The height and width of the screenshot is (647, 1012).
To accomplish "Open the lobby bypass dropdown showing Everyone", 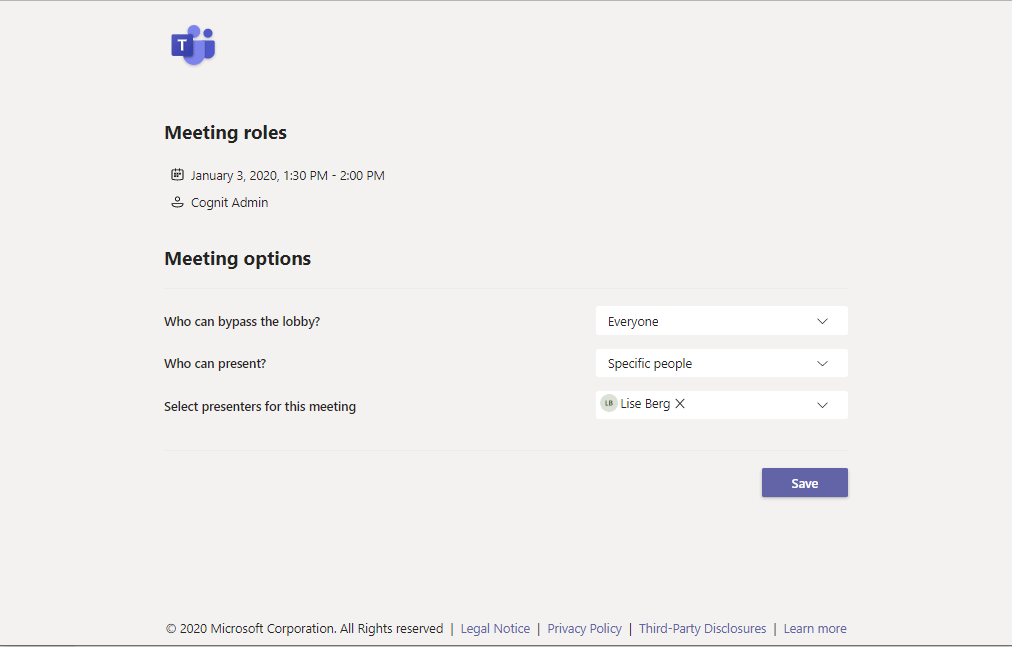I will click(x=721, y=321).
